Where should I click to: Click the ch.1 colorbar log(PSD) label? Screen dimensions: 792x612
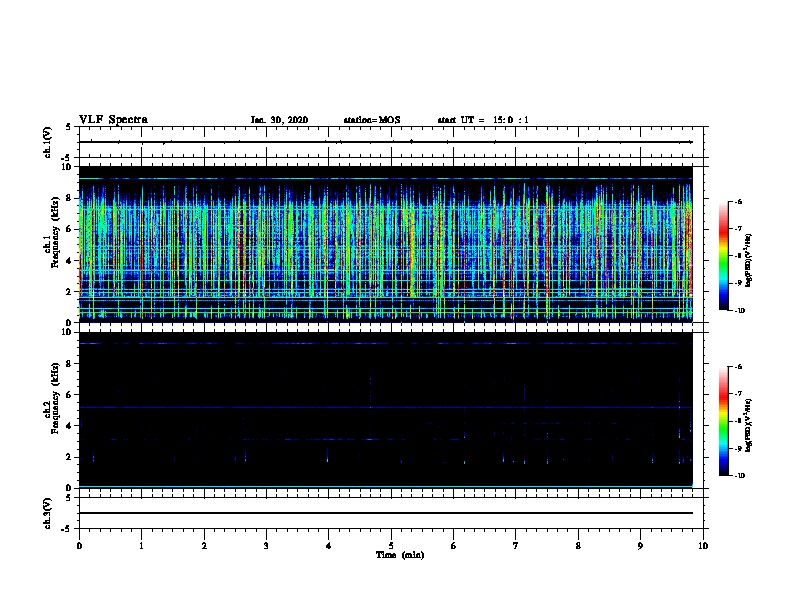coord(749,260)
